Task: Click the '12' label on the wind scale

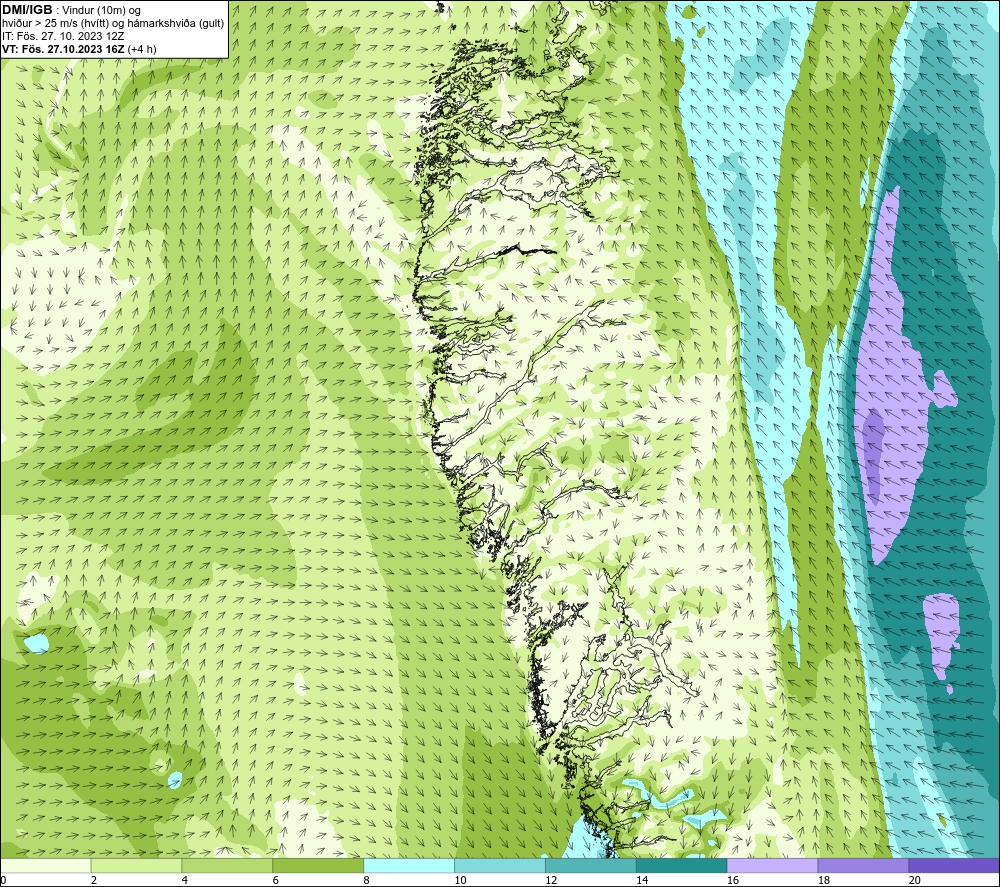Action: [x=551, y=880]
